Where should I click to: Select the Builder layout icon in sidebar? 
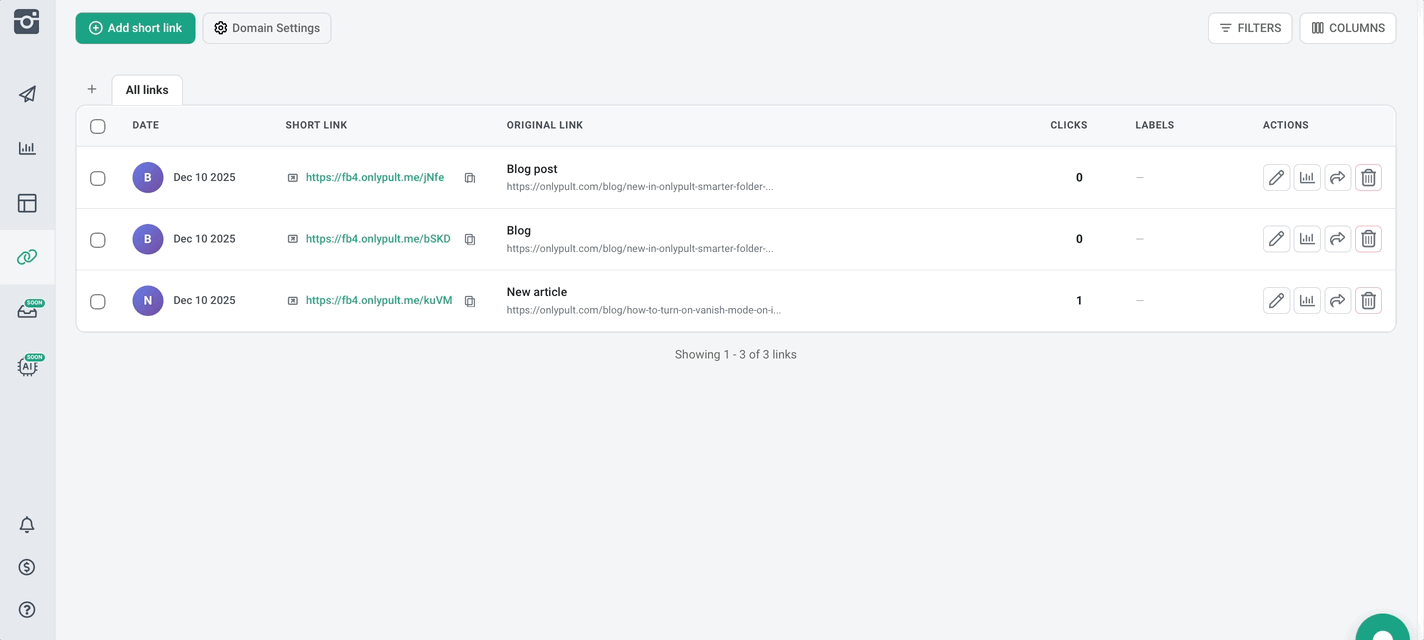[26, 202]
